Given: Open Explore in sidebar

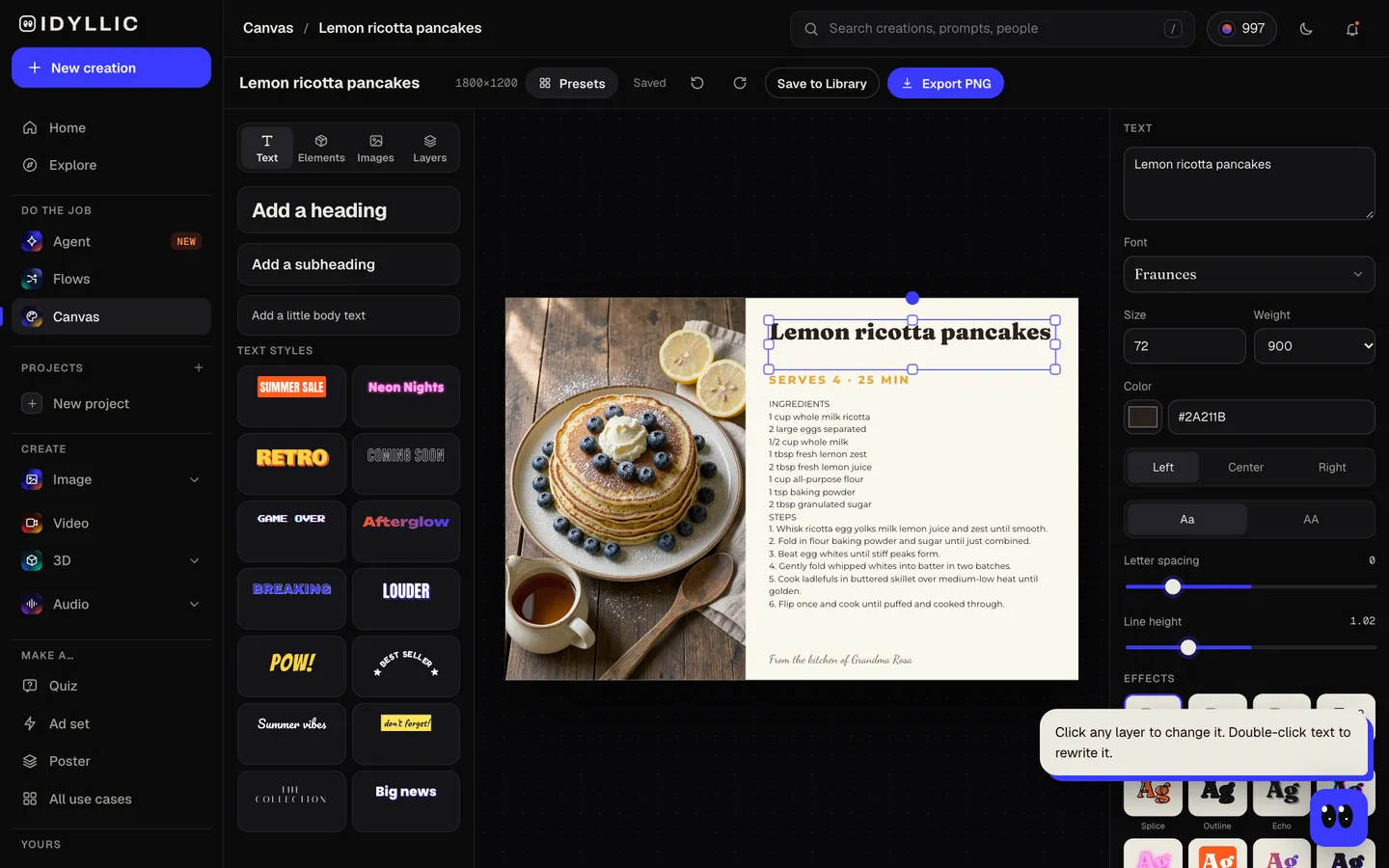Looking at the screenshot, I should (111, 165).
